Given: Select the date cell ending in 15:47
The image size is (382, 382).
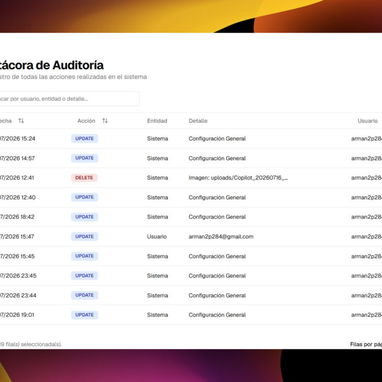Looking at the screenshot, I should (x=17, y=236).
